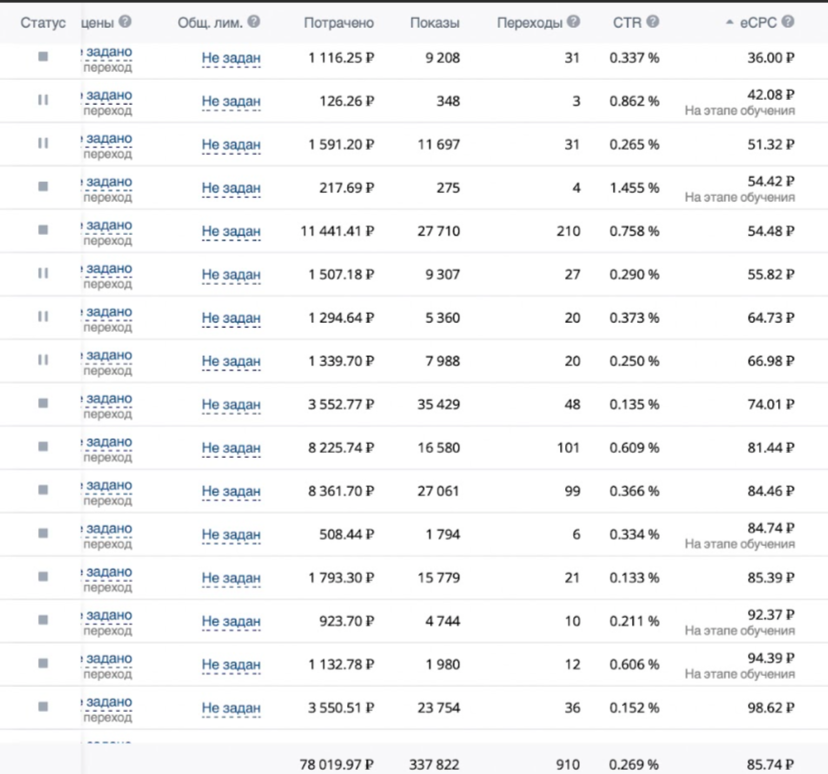The image size is (828, 774).
Task: Toggle paused status in the 1 339.70 ₽ spent row
Action: 43,361
